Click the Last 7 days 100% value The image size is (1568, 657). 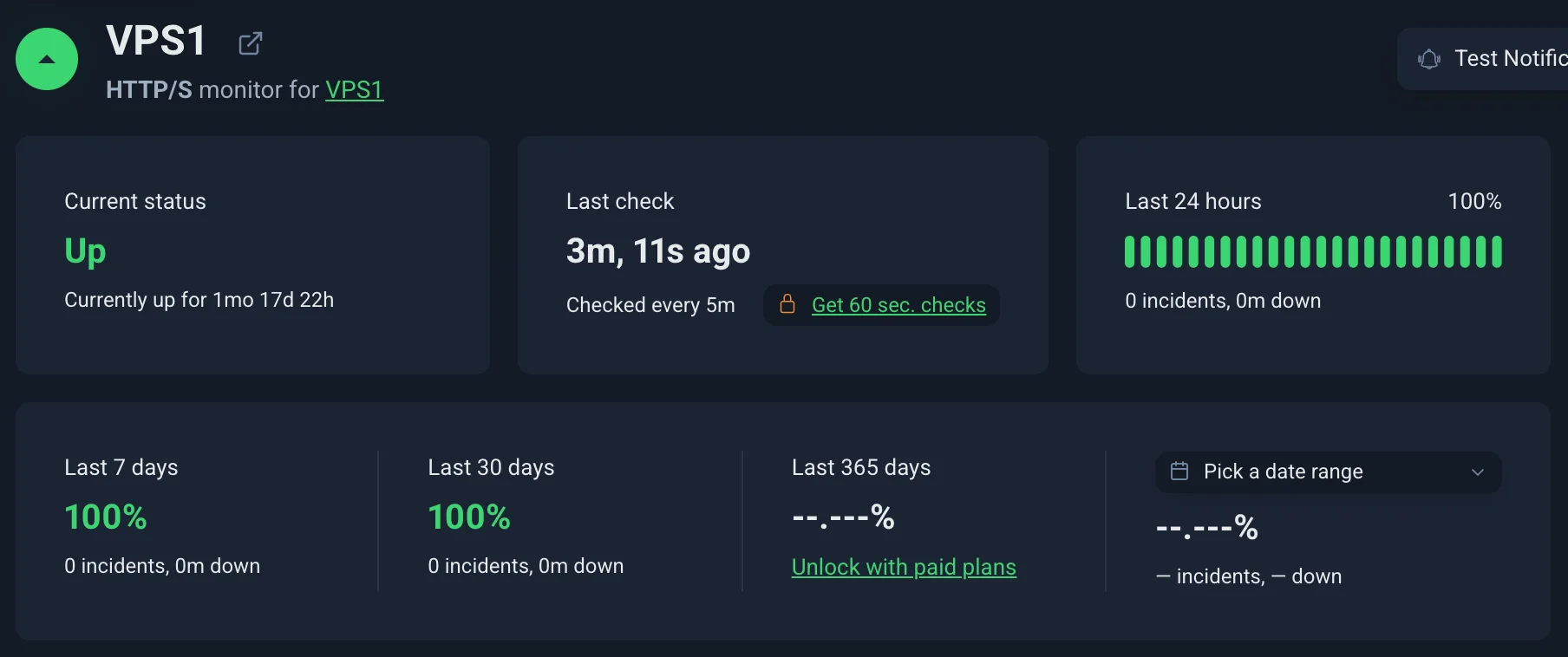pos(106,517)
